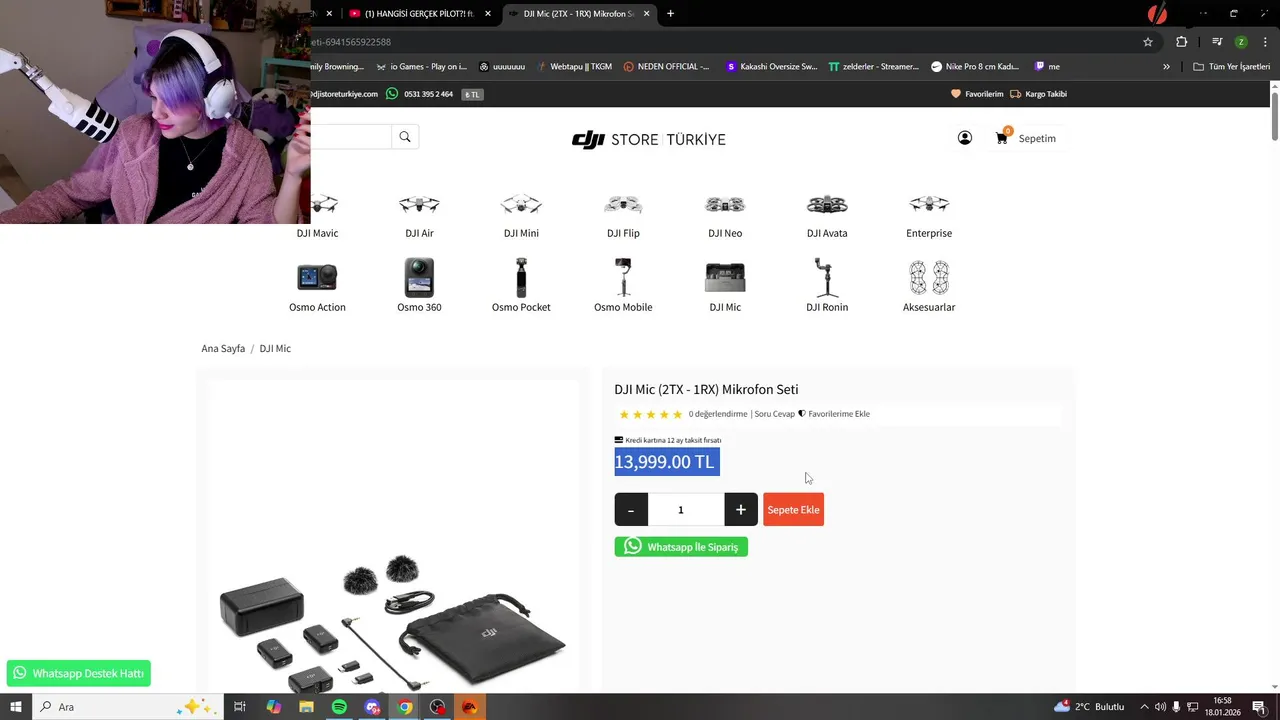Close the YouTube HANGİSİ GERÇEK PİLOT tab
1280x720 pixels.
click(x=488, y=14)
